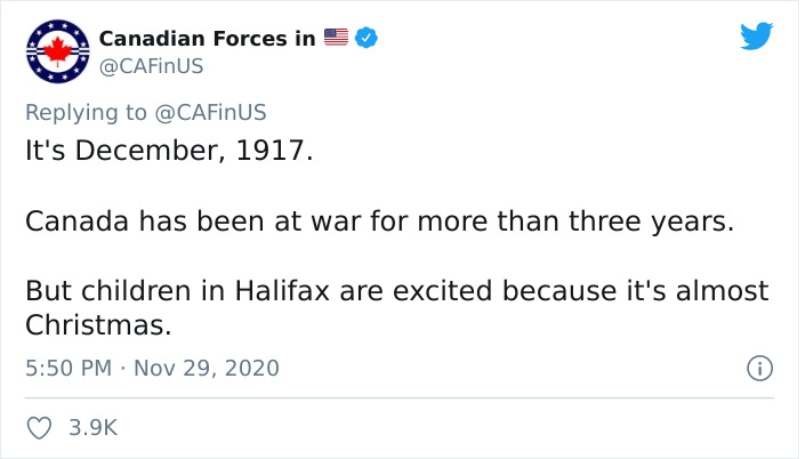This screenshot has height=459, width=800.
Task: Click the line about Canada at war
Action: tap(380, 221)
